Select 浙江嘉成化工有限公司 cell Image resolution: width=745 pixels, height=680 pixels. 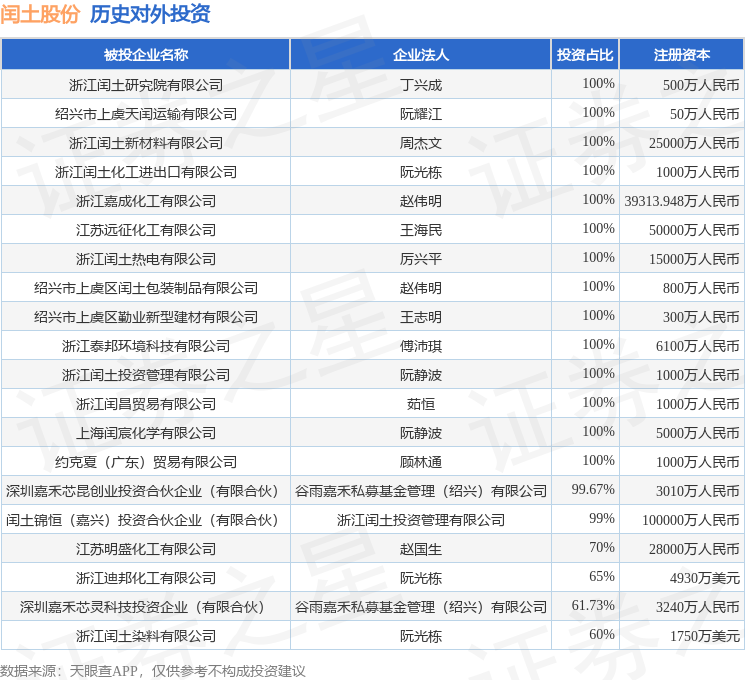coord(146,201)
